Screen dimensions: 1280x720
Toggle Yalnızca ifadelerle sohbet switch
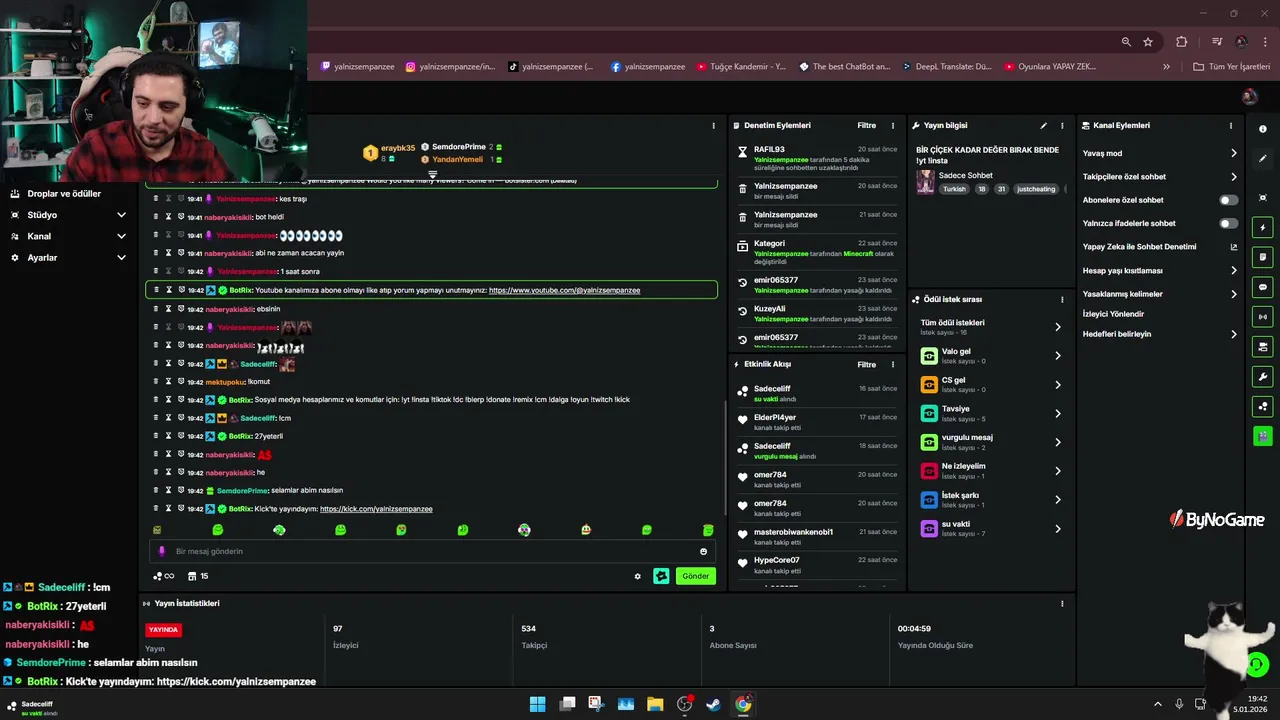pos(1229,223)
